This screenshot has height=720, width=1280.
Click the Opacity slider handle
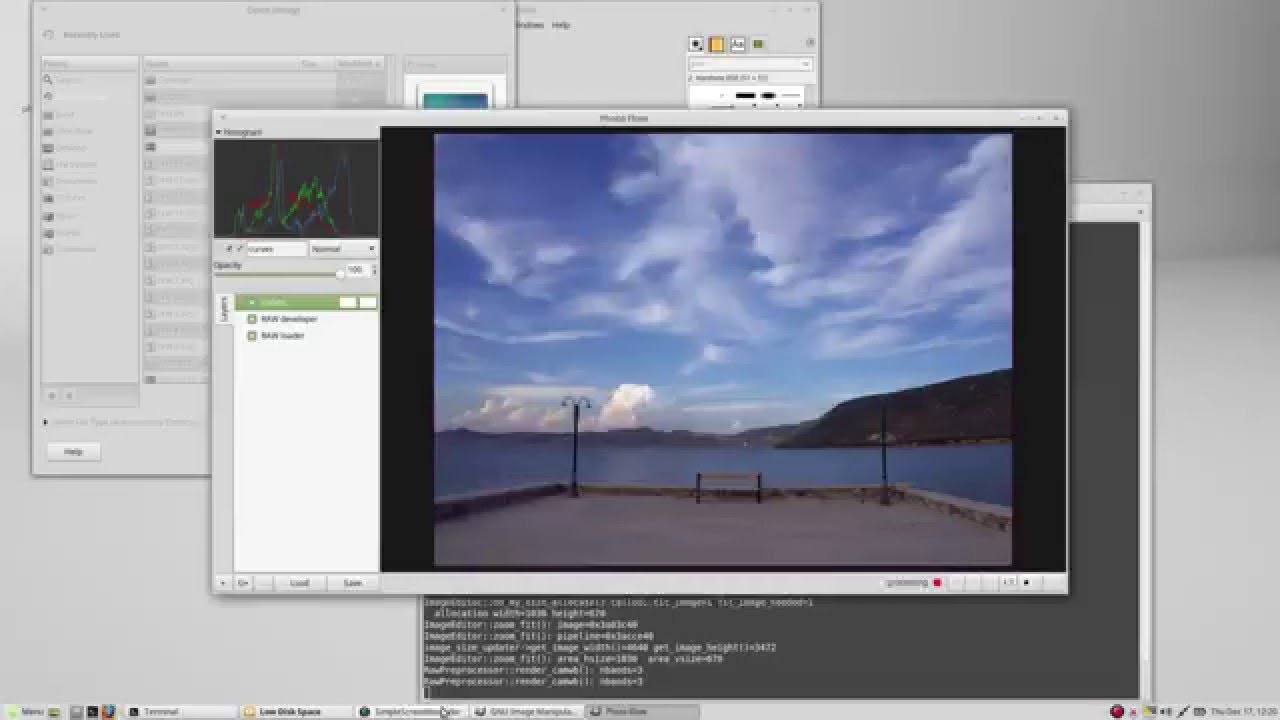coord(340,272)
